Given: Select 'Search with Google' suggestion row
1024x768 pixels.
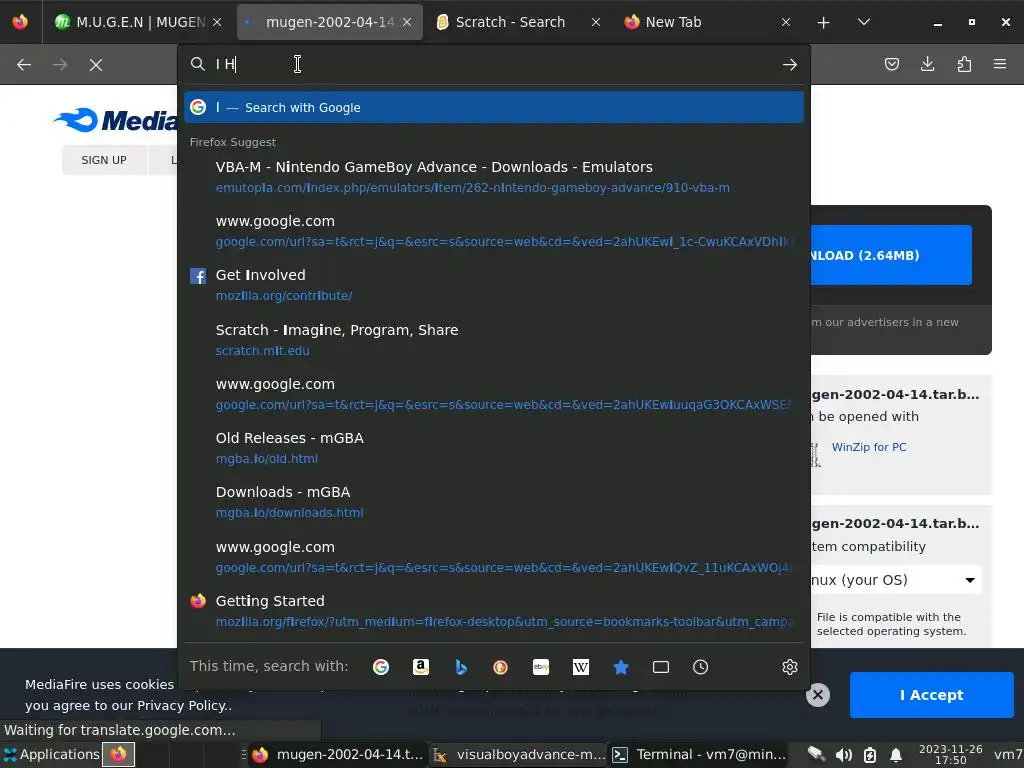Looking at the screenshot, I should click(x=494, y=107).
